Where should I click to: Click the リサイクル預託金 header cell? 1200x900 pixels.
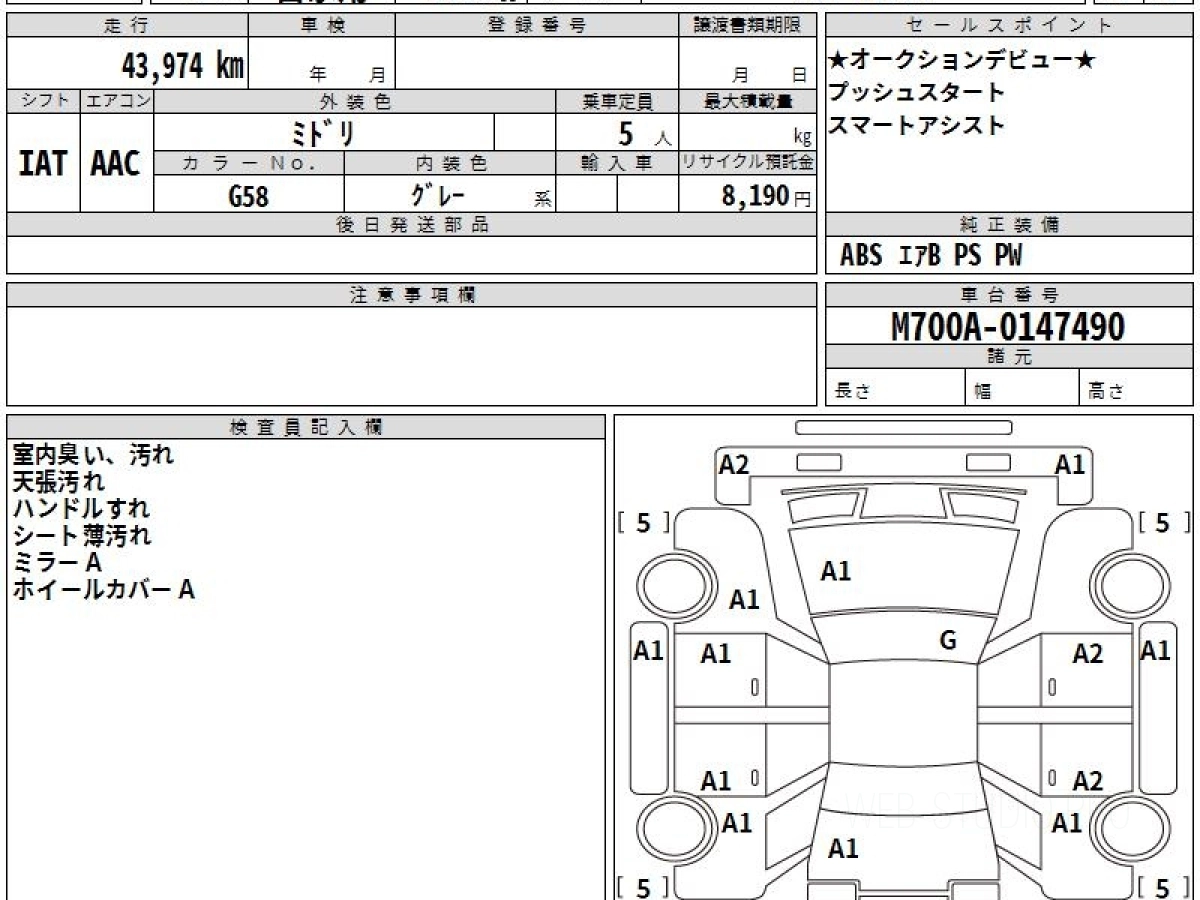click(x=747, y=163)
